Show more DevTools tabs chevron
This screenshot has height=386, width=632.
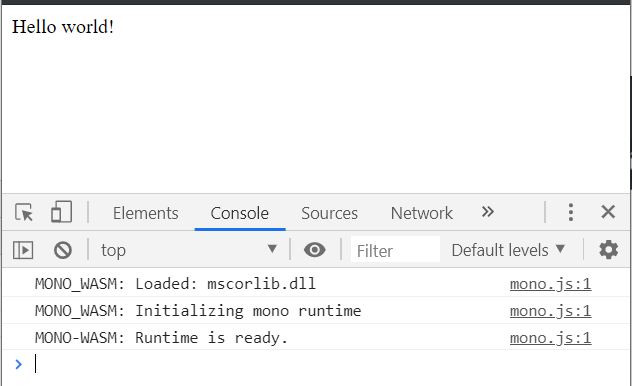coord(487,212)
